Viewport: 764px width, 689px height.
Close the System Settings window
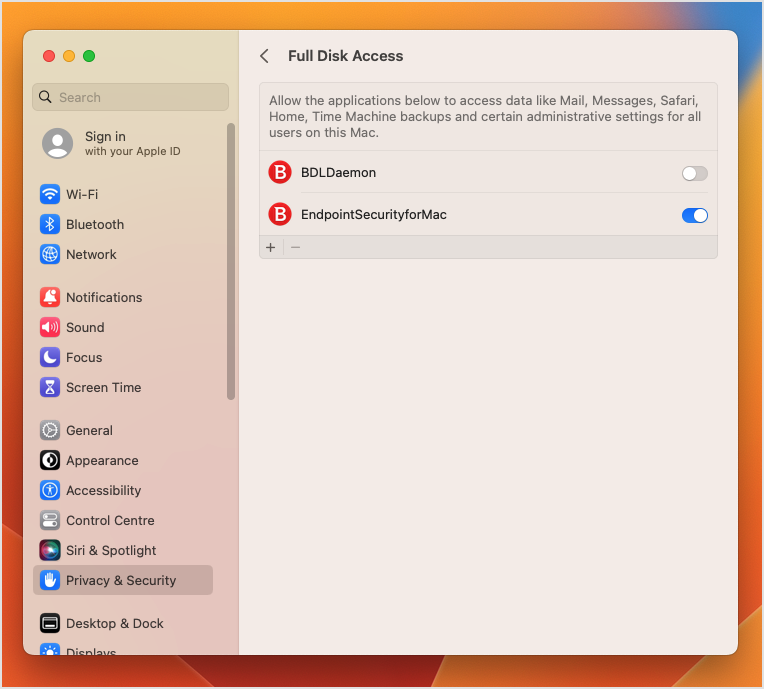pyautogui.click(x=49, y=56)
